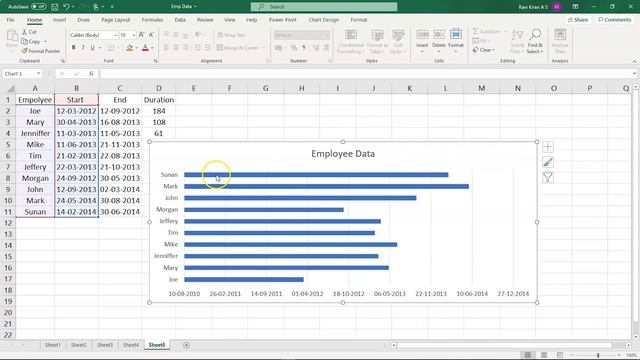The width and height of the screenshot is (640, 360).
Task: Click the Format cells icon
Action: pos(456,35)
